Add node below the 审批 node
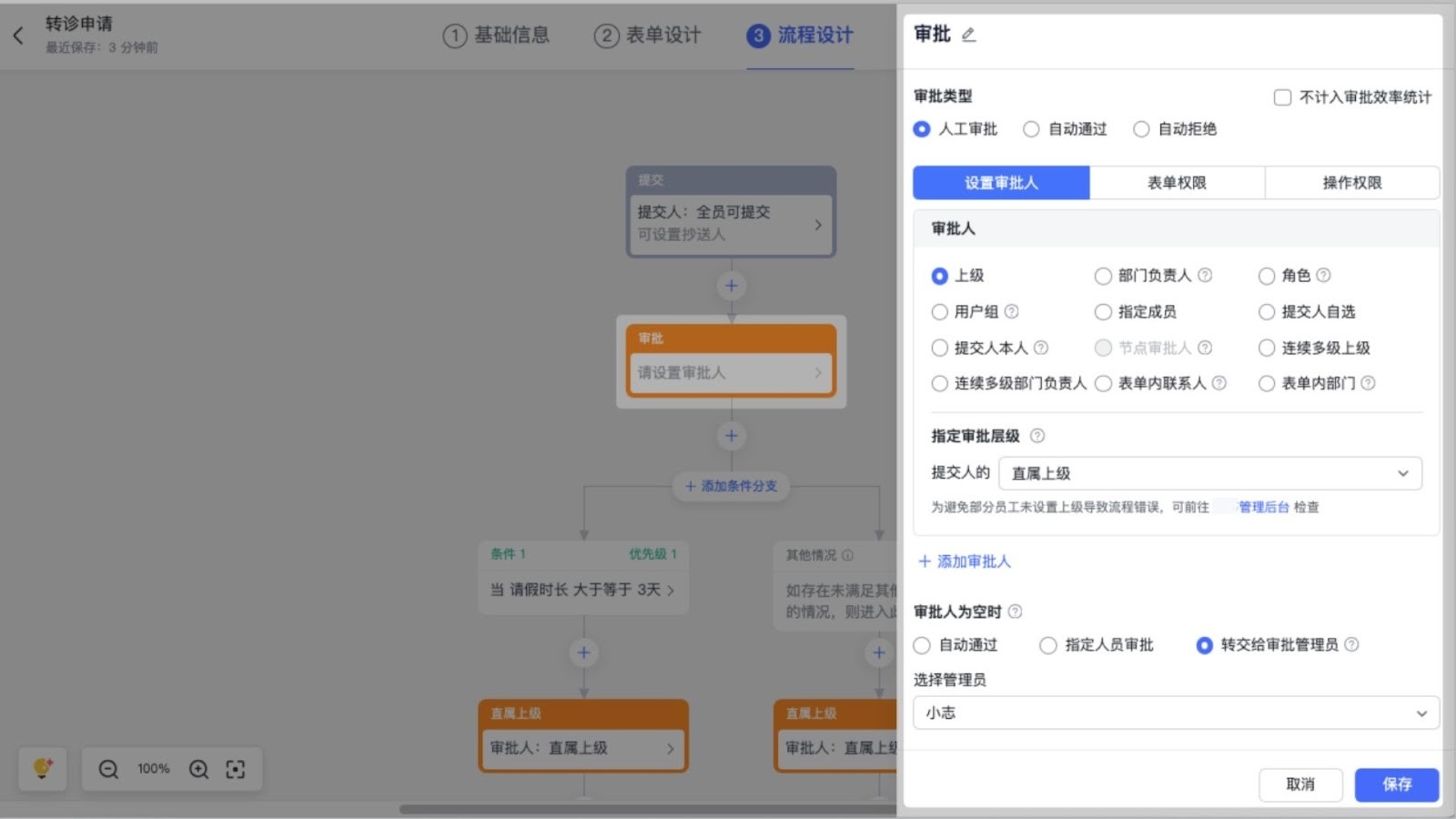1456x819 pixels. click(x=731, y=436)
